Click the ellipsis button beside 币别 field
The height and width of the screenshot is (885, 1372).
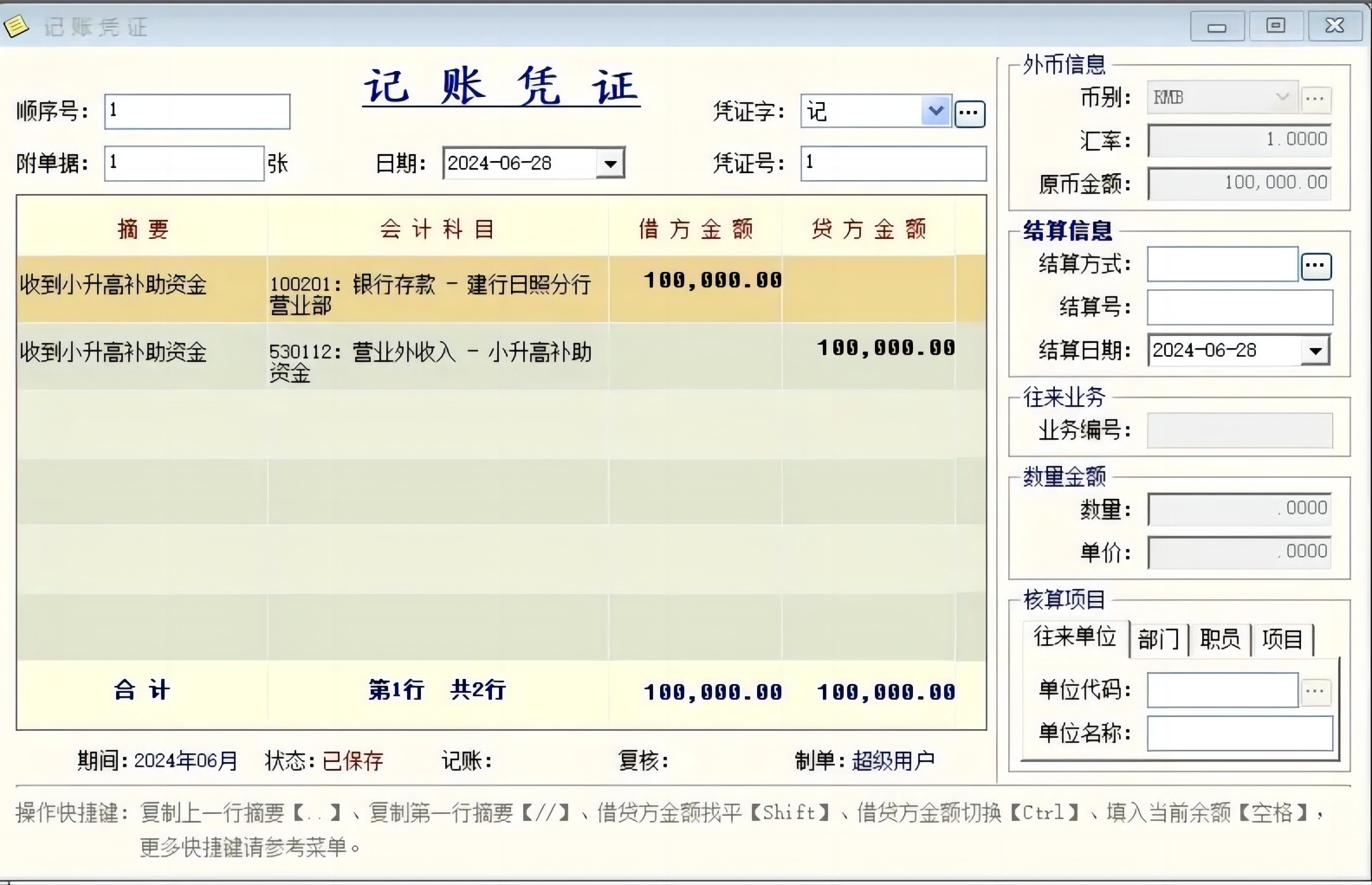point(1315,98)
